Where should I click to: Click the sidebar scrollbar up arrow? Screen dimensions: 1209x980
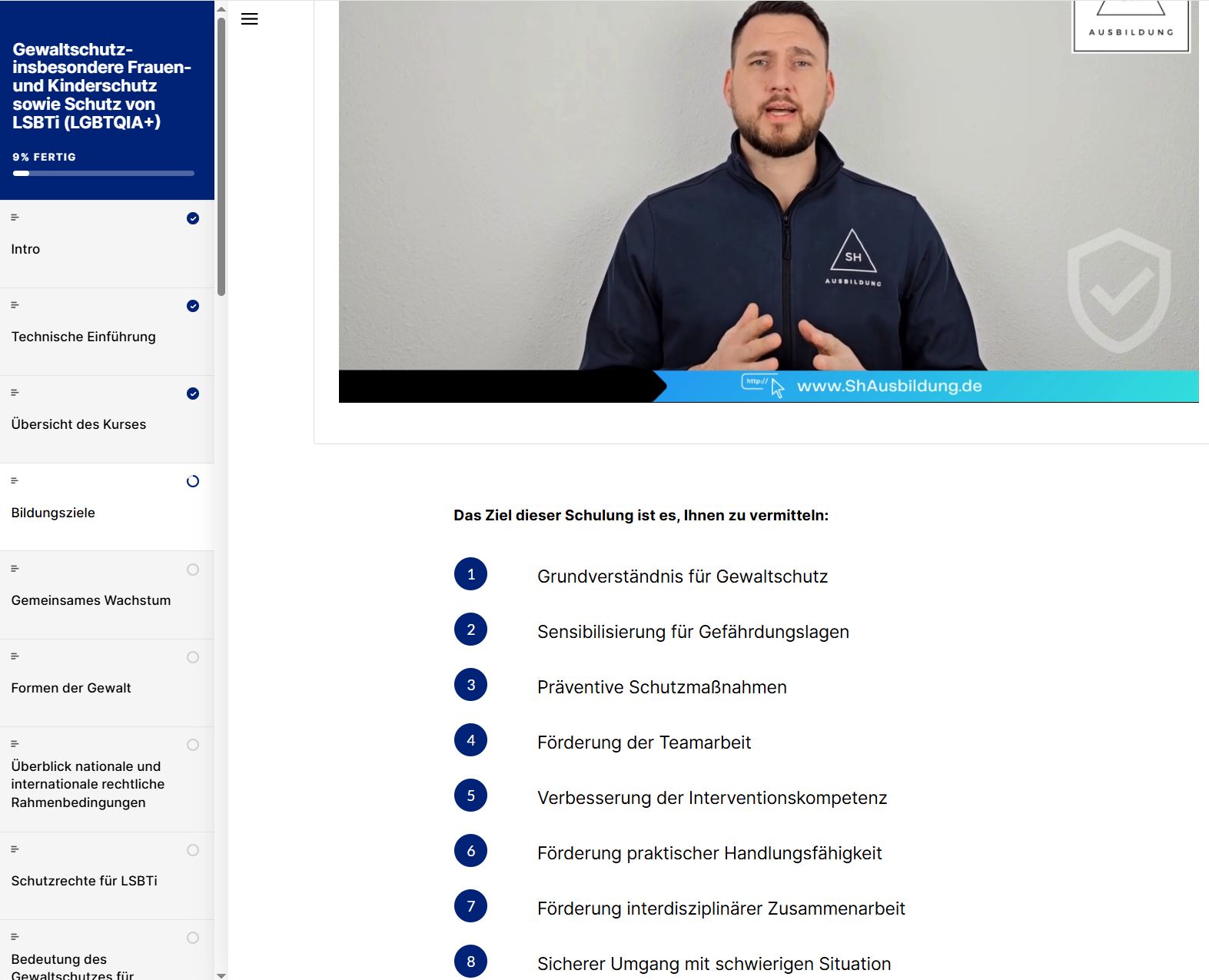tap(221, 10)
